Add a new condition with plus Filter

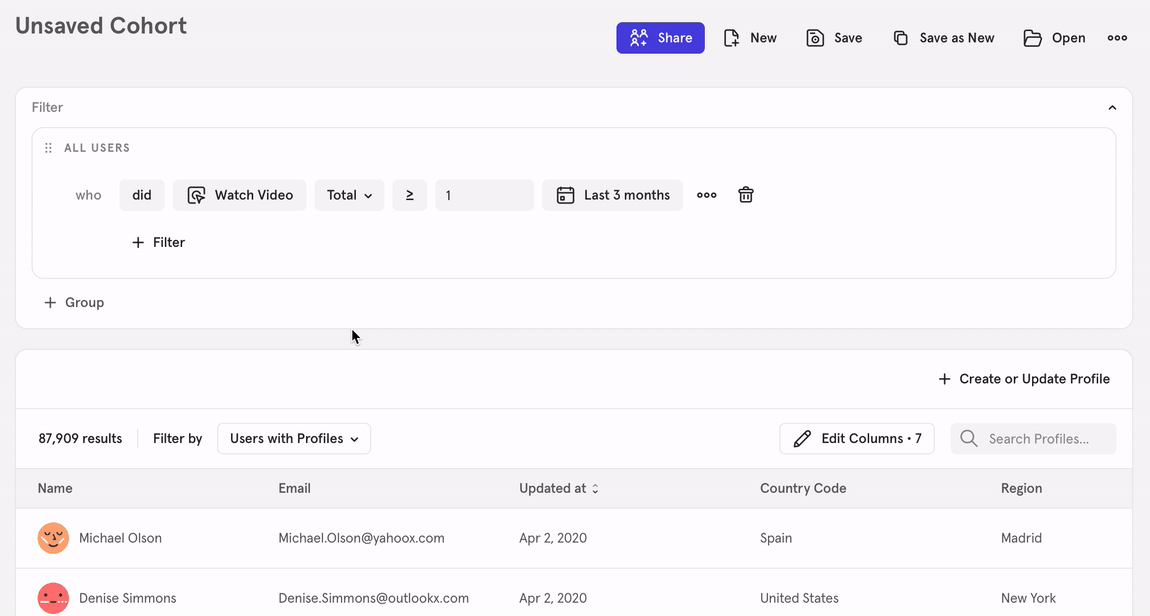point(159,242)
